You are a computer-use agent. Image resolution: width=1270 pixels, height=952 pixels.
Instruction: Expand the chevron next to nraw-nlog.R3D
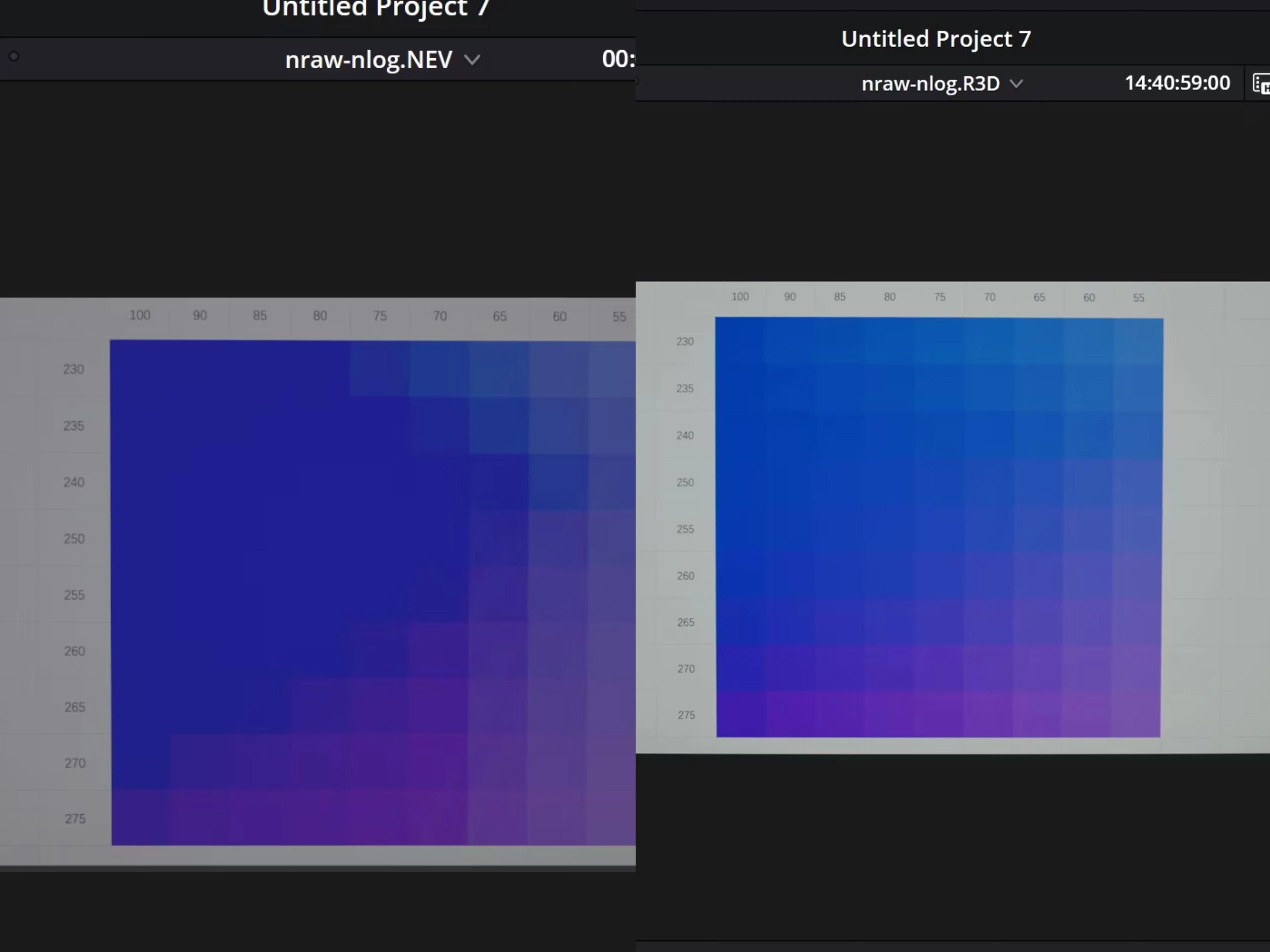pyautogui.click(x=1016, y=84)
